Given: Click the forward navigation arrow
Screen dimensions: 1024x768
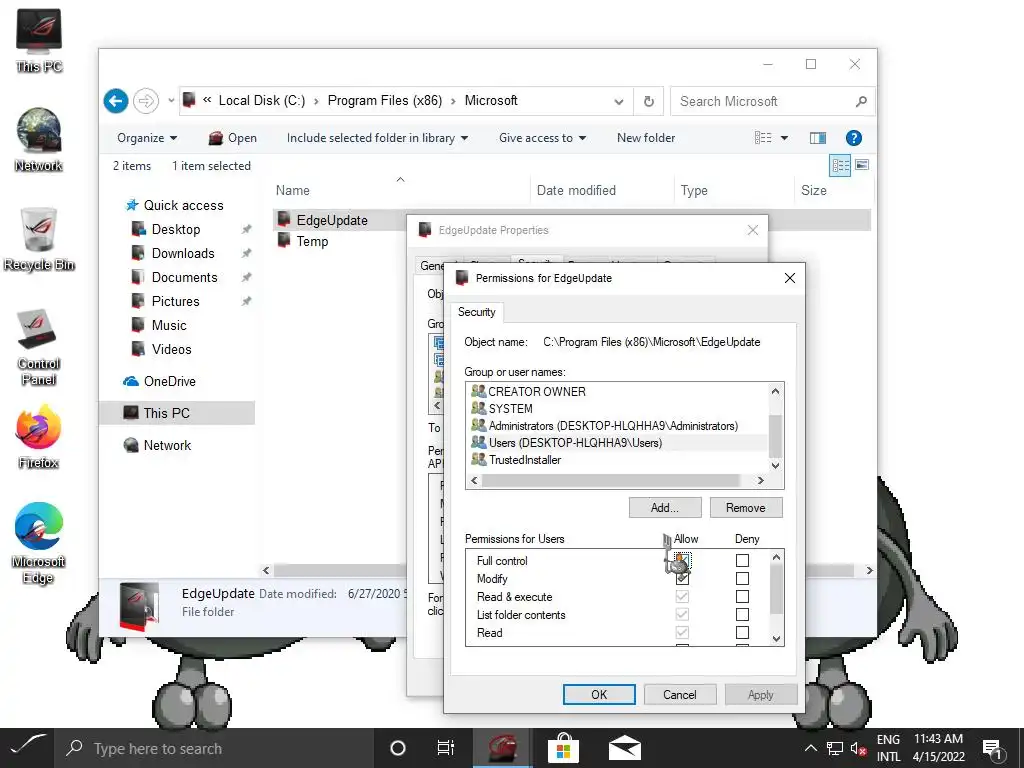Looking at the screenshot, I should click(146, 101).
